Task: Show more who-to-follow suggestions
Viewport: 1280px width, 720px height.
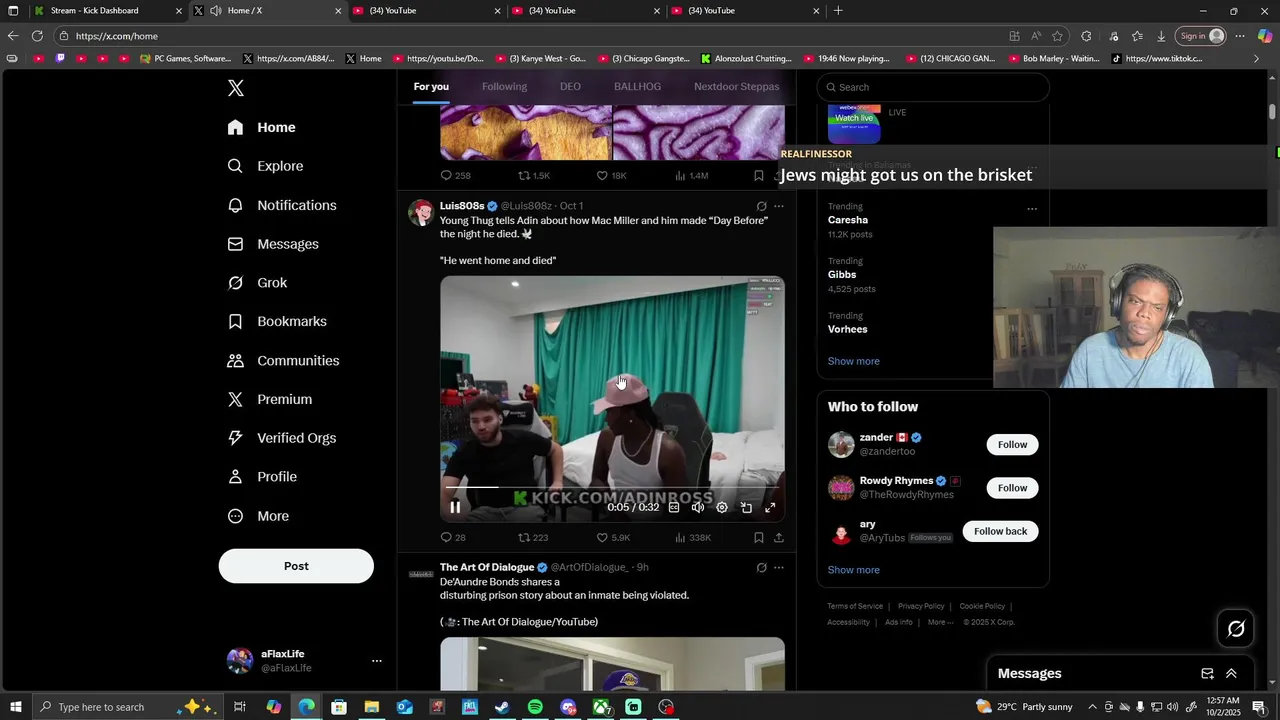Action: pyautogui.click(x=853, y=570)
